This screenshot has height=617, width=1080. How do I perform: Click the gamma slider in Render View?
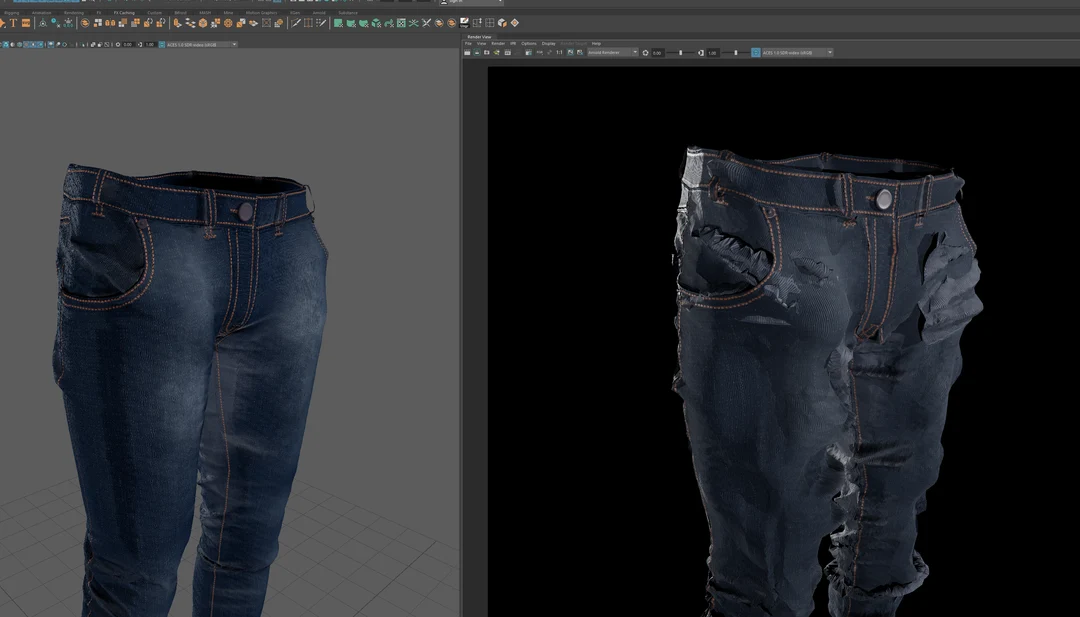(x=735, y=52)
